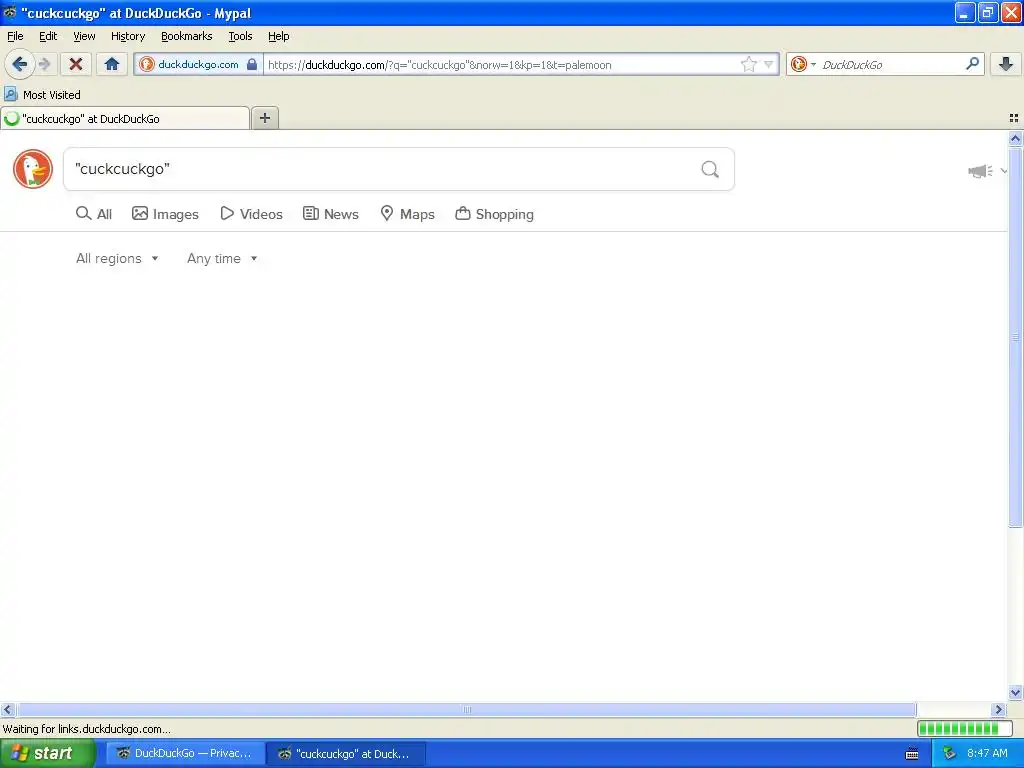The image size is (1024, 768).
Task: Click the megaphone feedback icon
Action: 980,171
